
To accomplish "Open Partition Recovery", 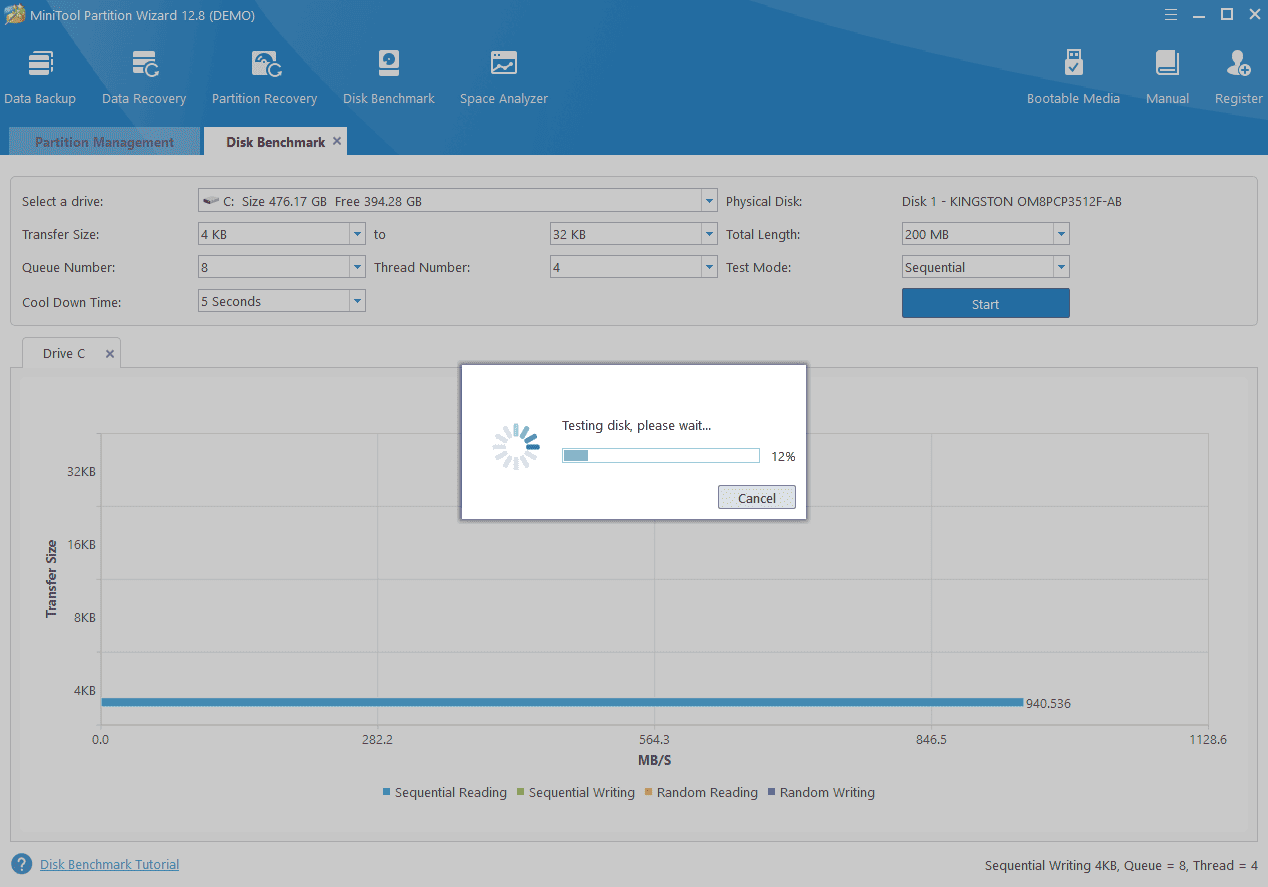I will tap(263, 75).
